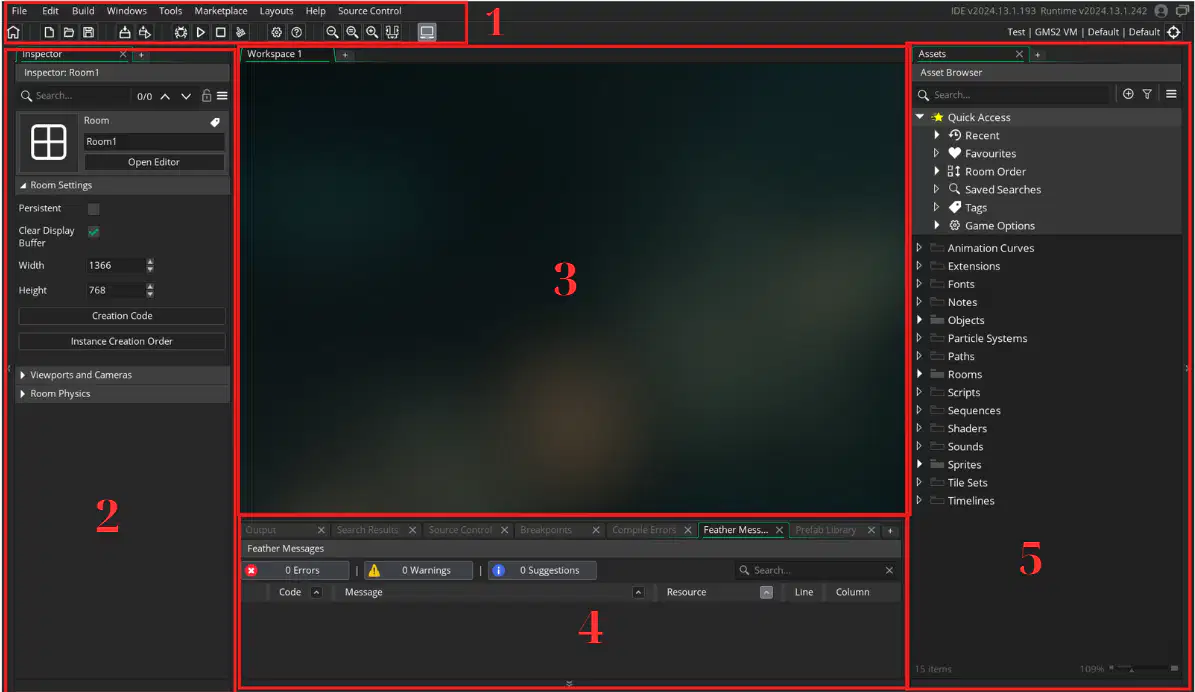Open the Source Control menu
The width and height of the screenshot is (1195, 692).
pos(370,11)
